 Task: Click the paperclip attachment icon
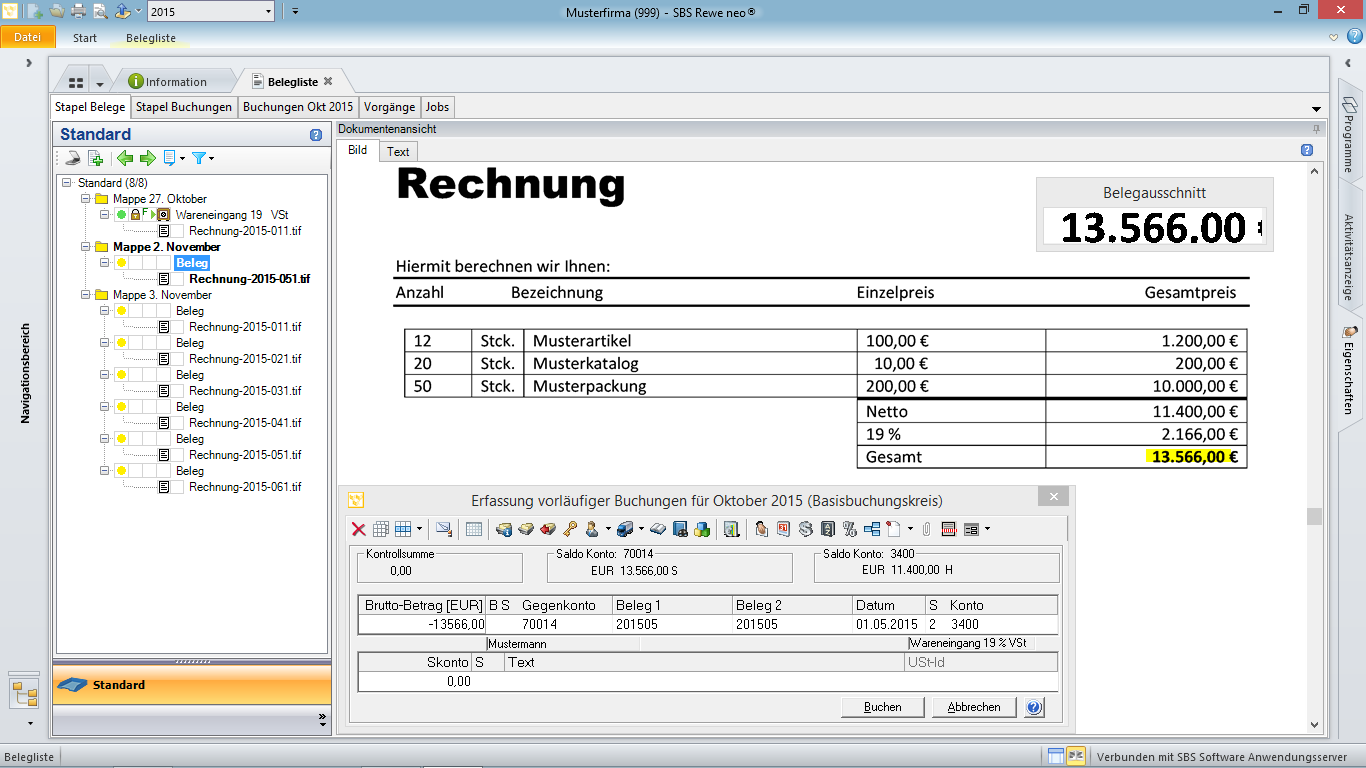pyautogui.click(x=927, y=529)
